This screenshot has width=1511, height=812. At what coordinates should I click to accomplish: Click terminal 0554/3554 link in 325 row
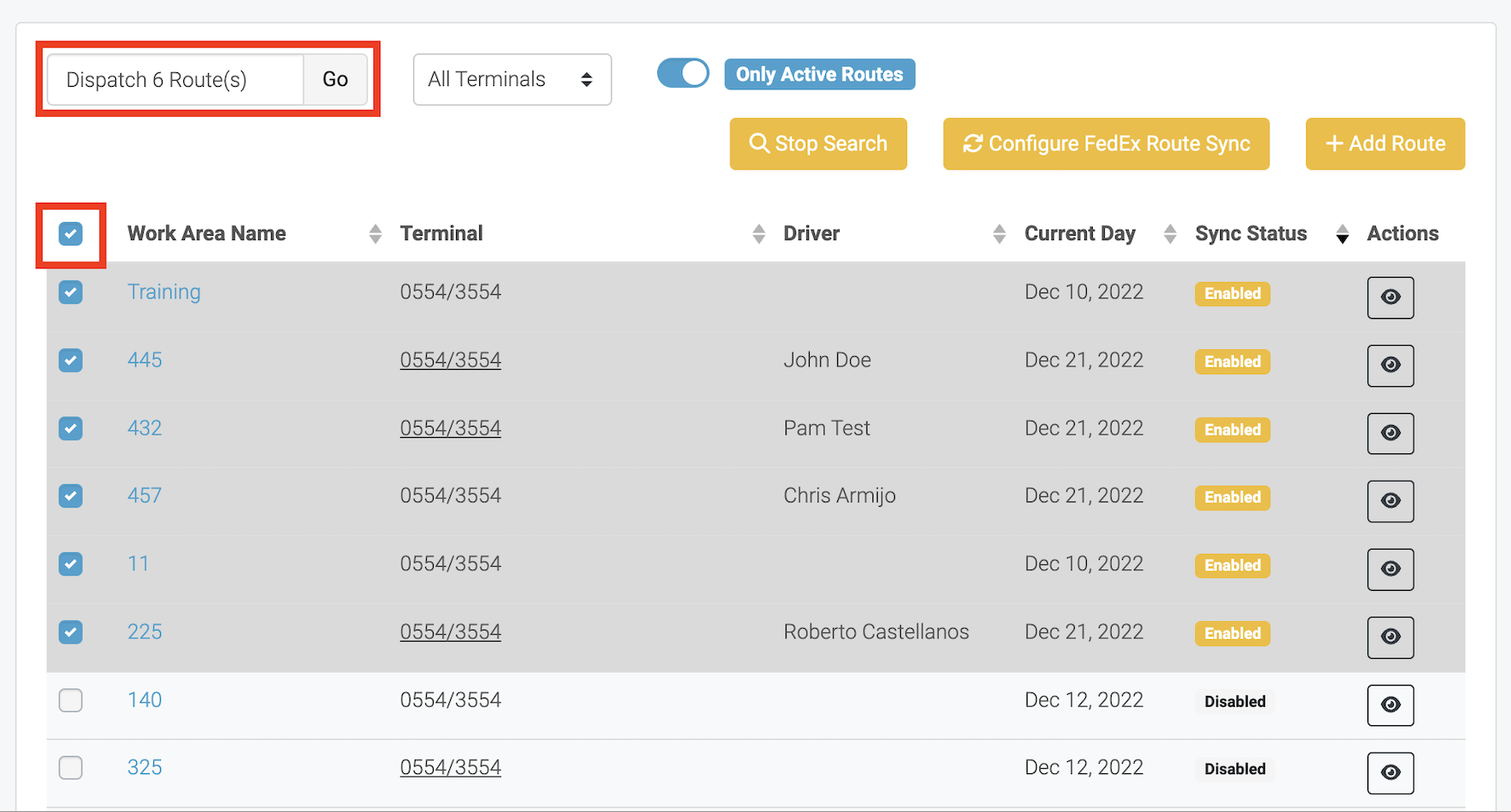(450, 767)
